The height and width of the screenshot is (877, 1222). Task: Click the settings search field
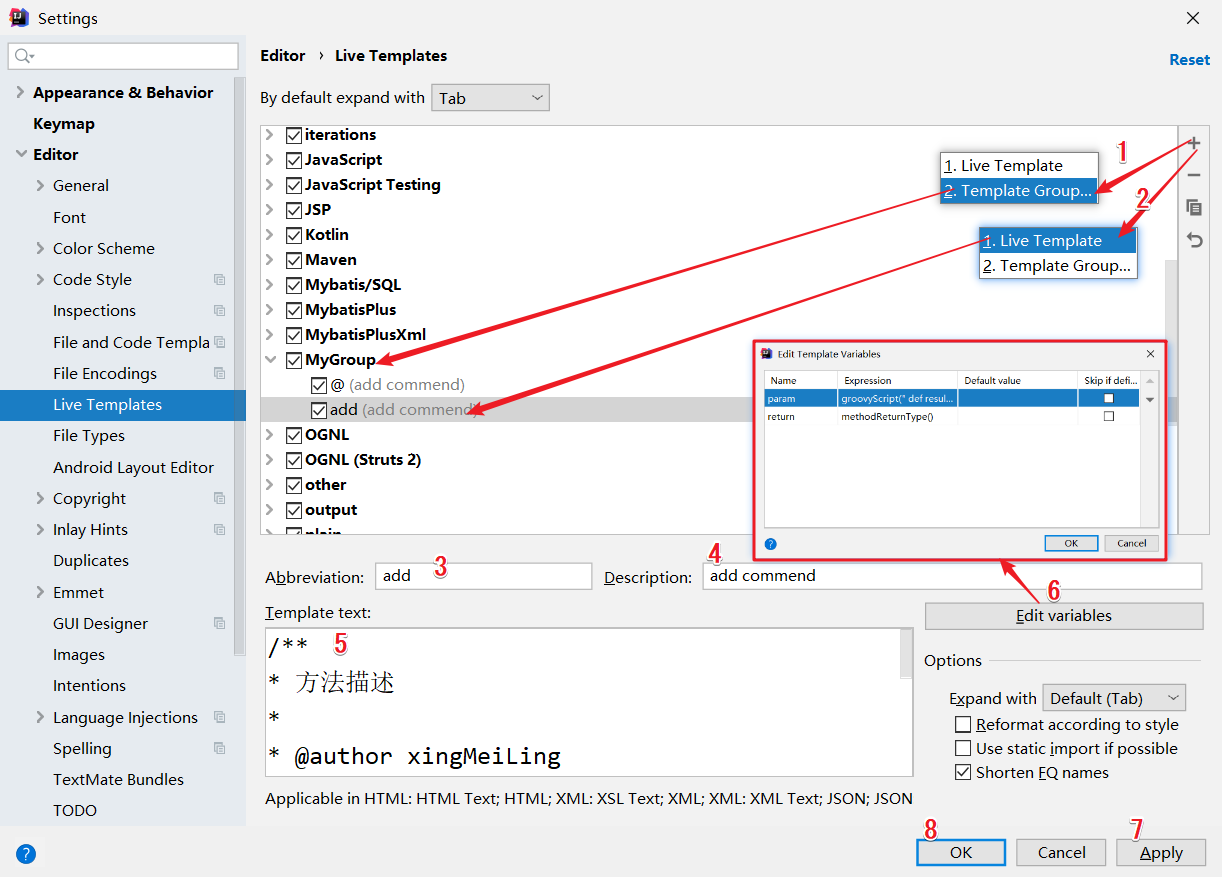point(123,56)
